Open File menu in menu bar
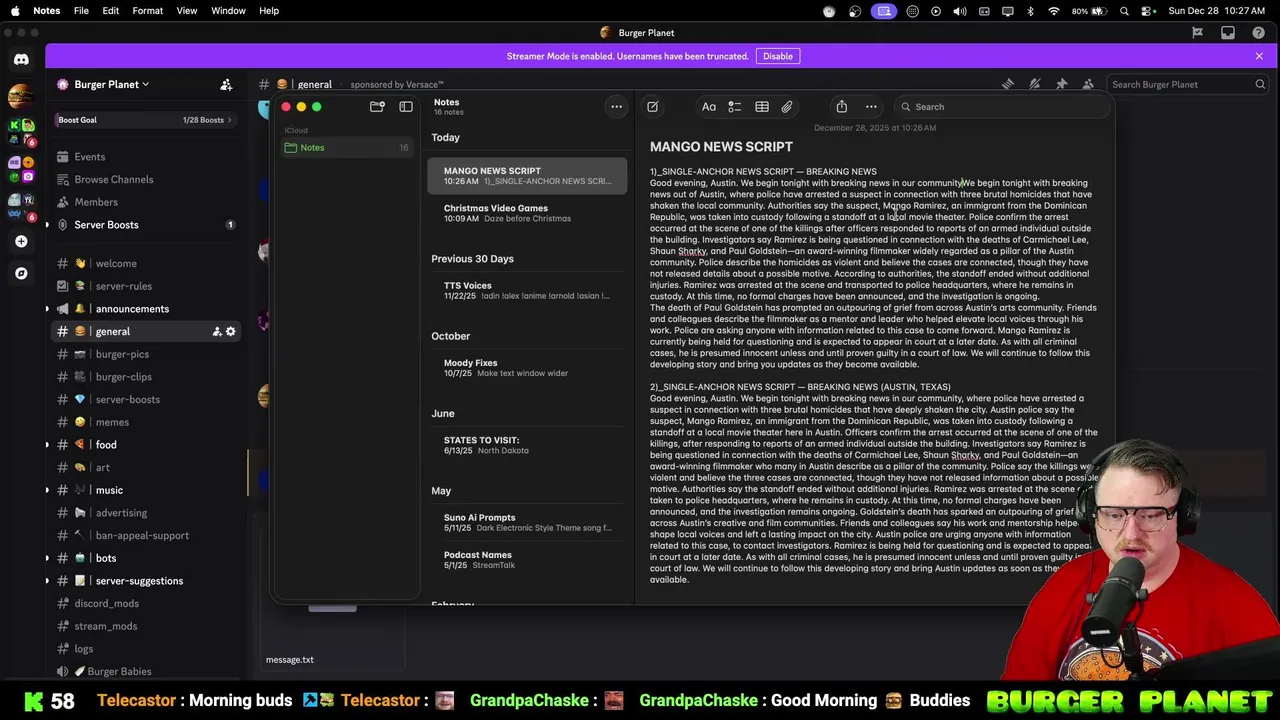The image size is (1280, 720). click(81, 11)
